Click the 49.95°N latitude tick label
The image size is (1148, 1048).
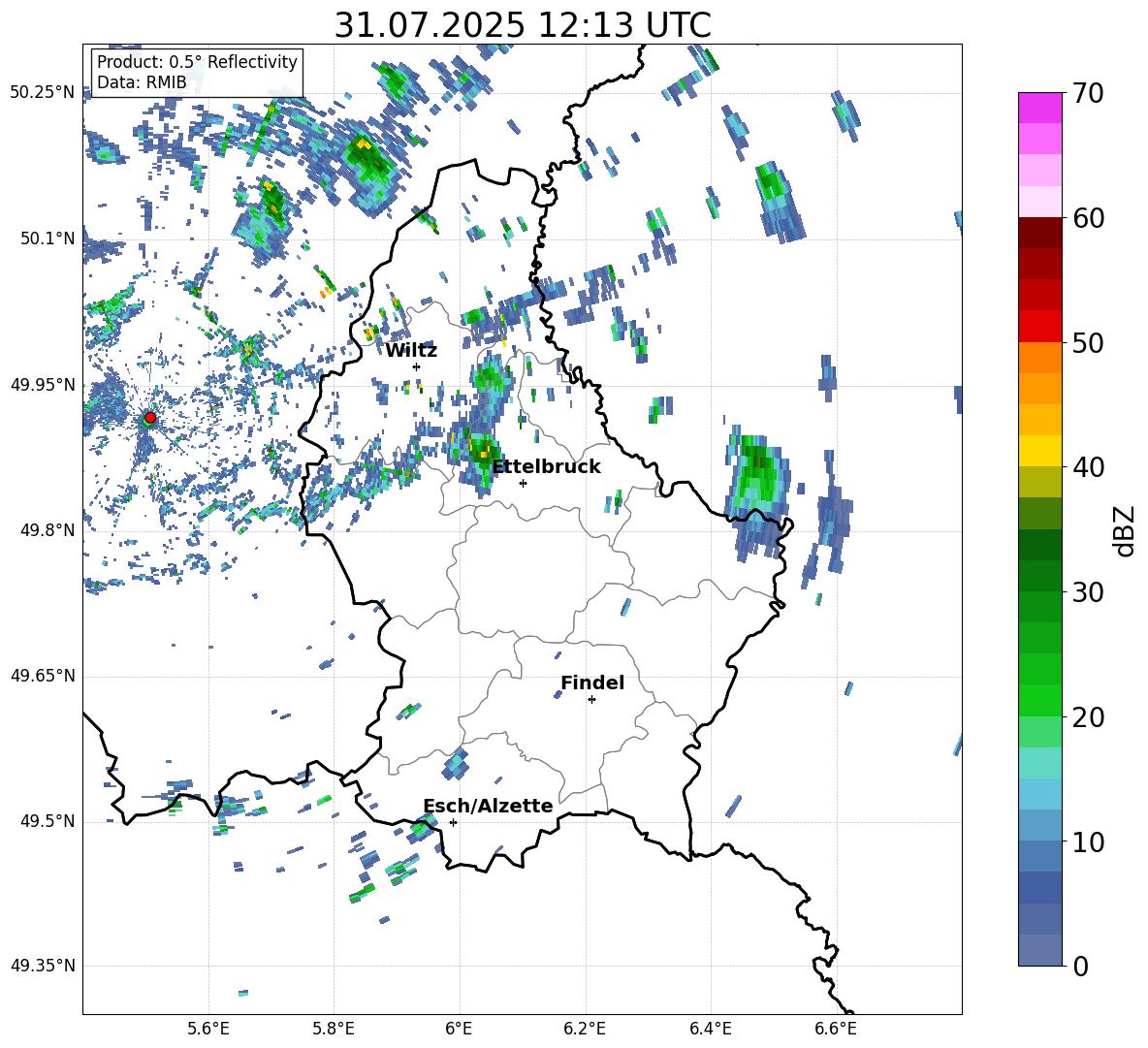[43, 385]
